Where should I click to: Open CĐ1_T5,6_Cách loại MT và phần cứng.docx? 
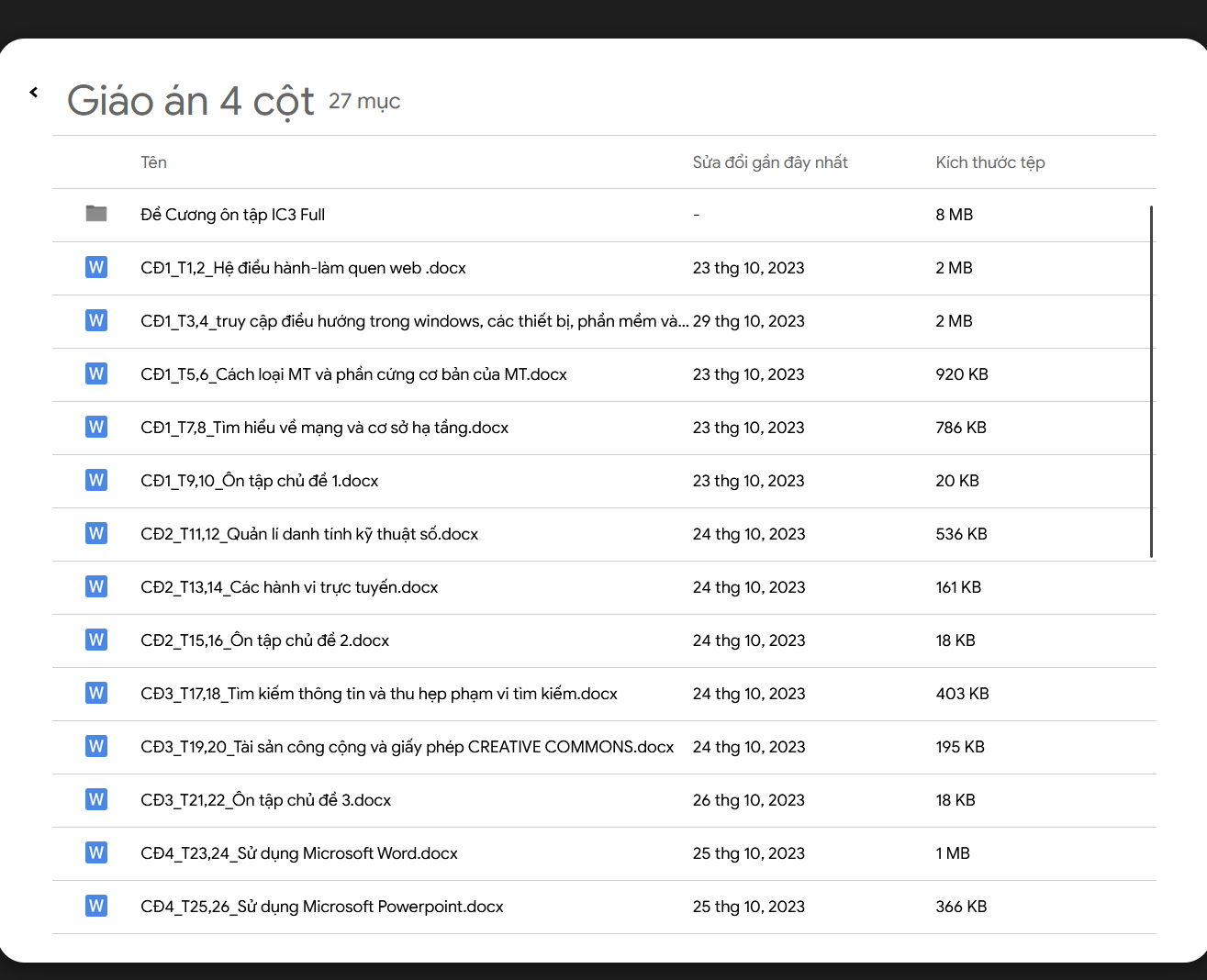(x=354, y=374)
